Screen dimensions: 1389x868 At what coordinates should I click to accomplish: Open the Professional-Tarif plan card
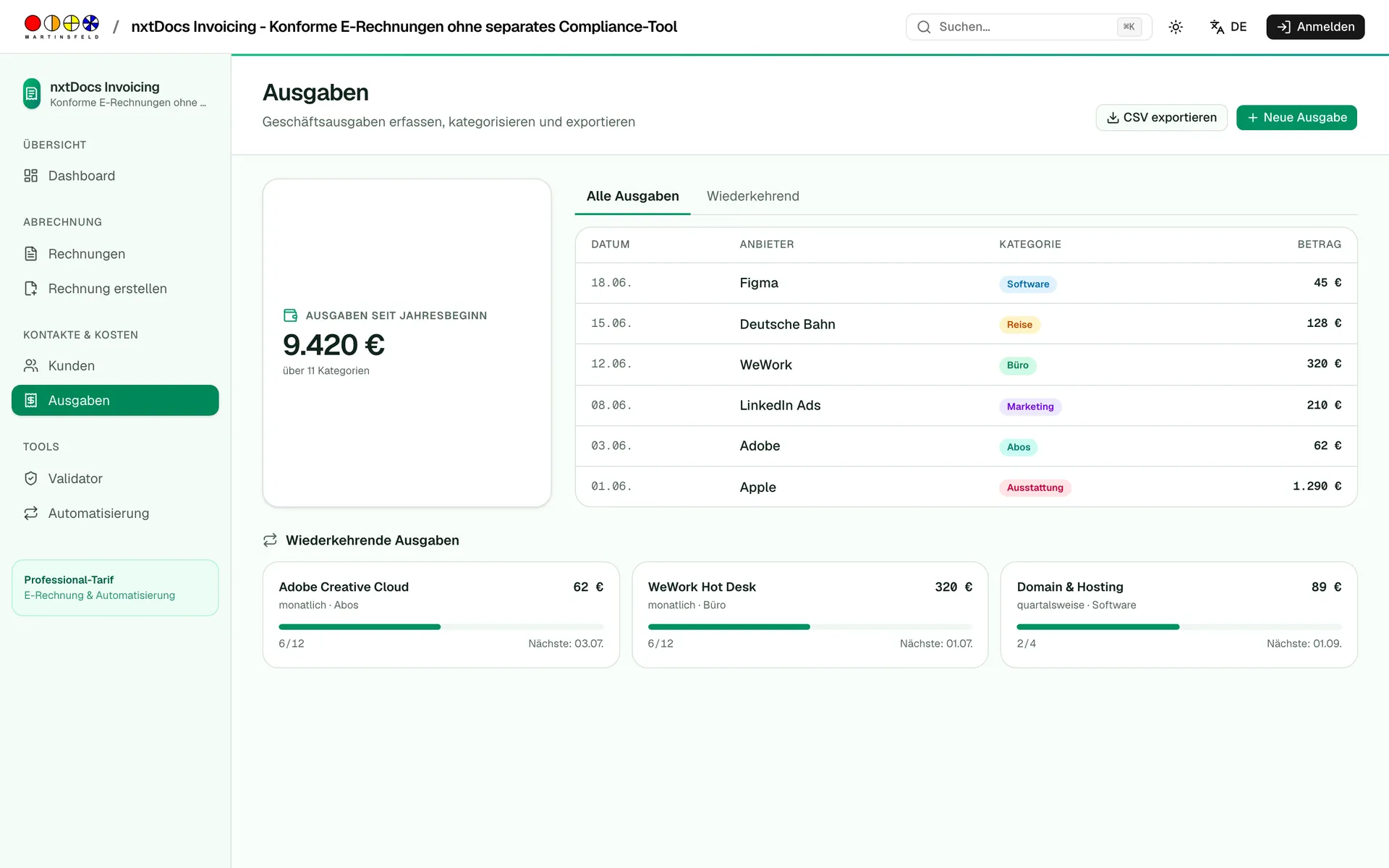click(115, 587)
